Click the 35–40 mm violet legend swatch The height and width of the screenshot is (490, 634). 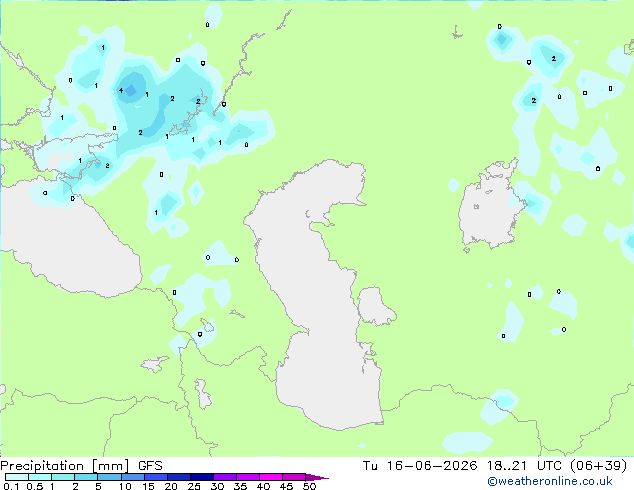tap(248, 477)
